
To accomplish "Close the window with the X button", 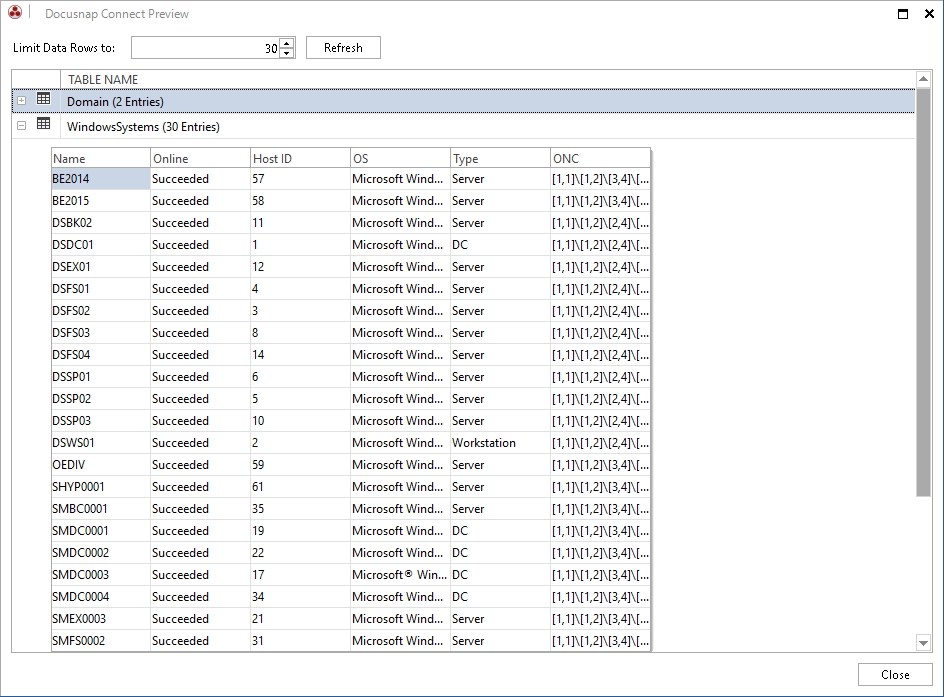I will click(929, 13).
